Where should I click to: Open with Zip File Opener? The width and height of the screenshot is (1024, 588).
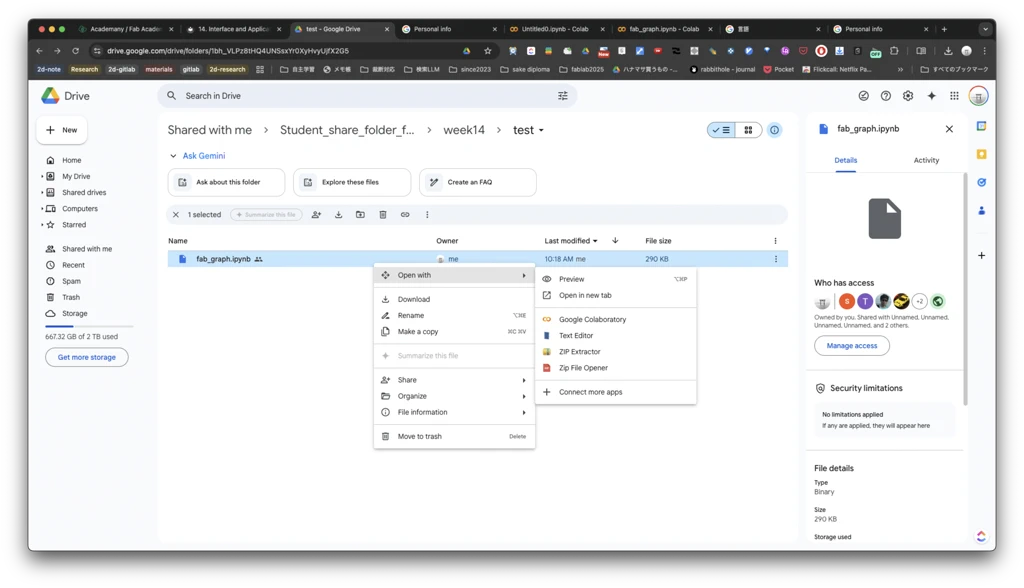click(616, 368)
